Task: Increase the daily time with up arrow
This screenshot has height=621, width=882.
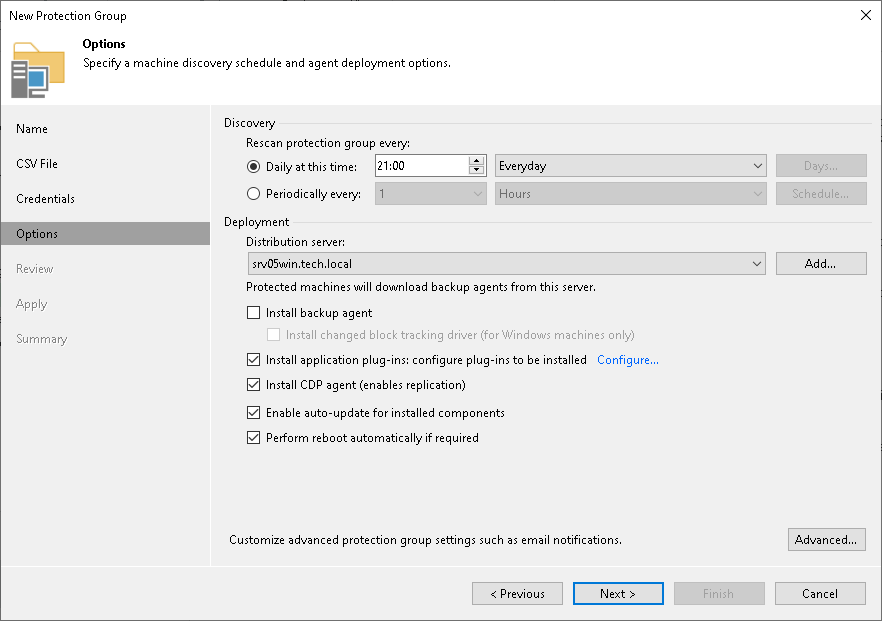Action: [x=476, y=161]
